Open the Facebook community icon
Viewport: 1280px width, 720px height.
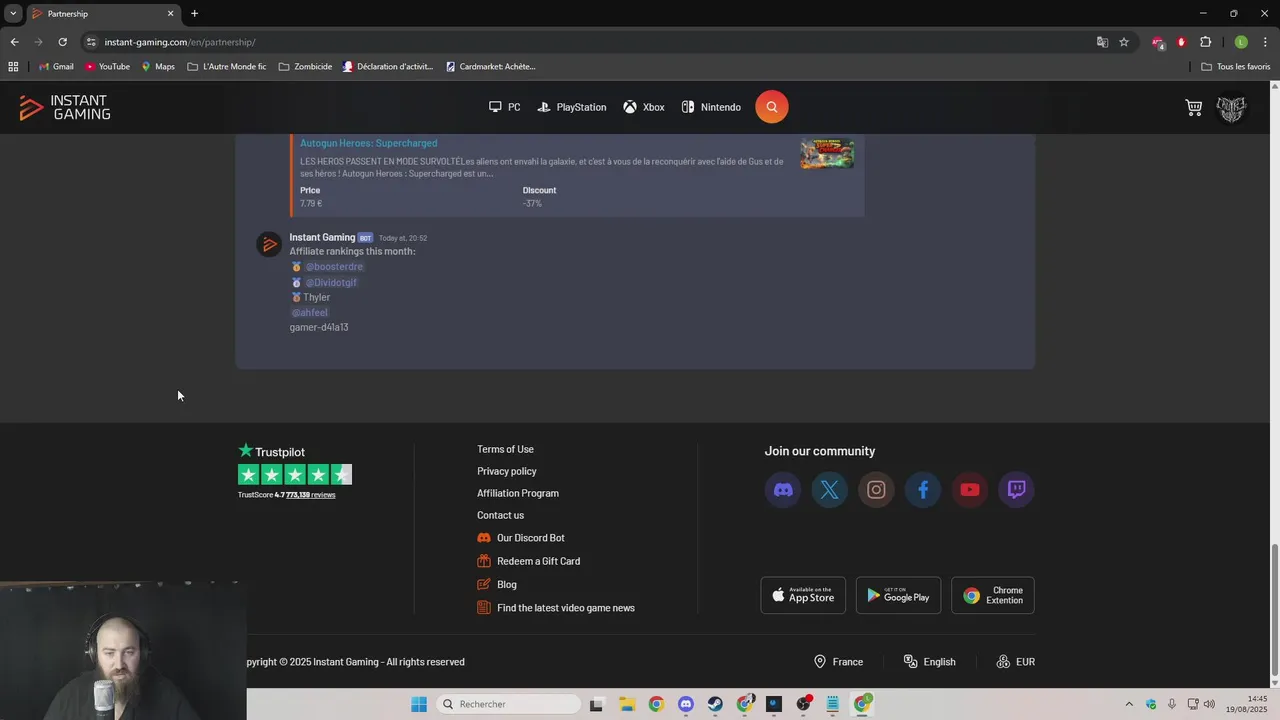(x=923, y=490)
